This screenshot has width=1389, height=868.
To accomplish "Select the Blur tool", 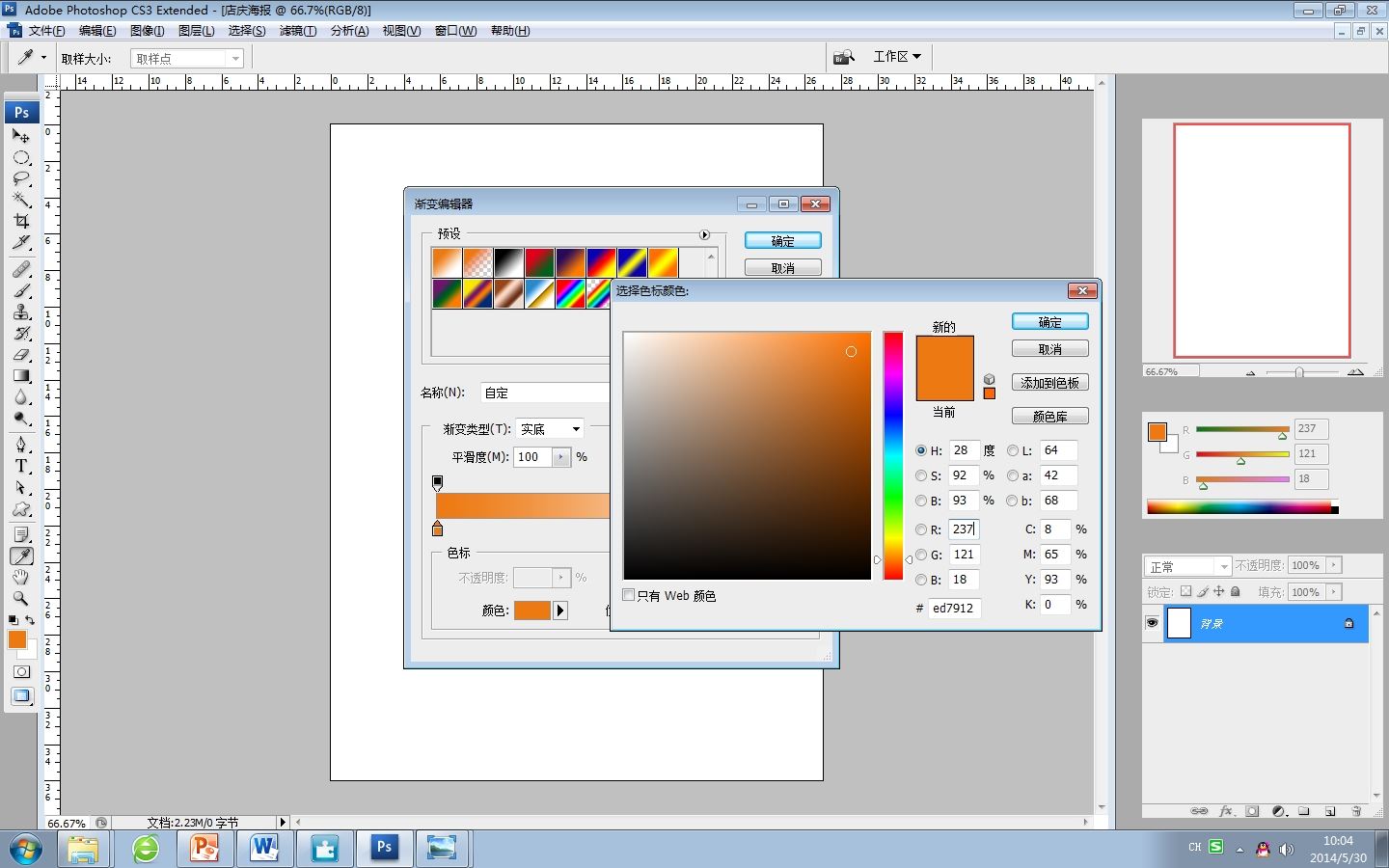I will tap(21, 396).
